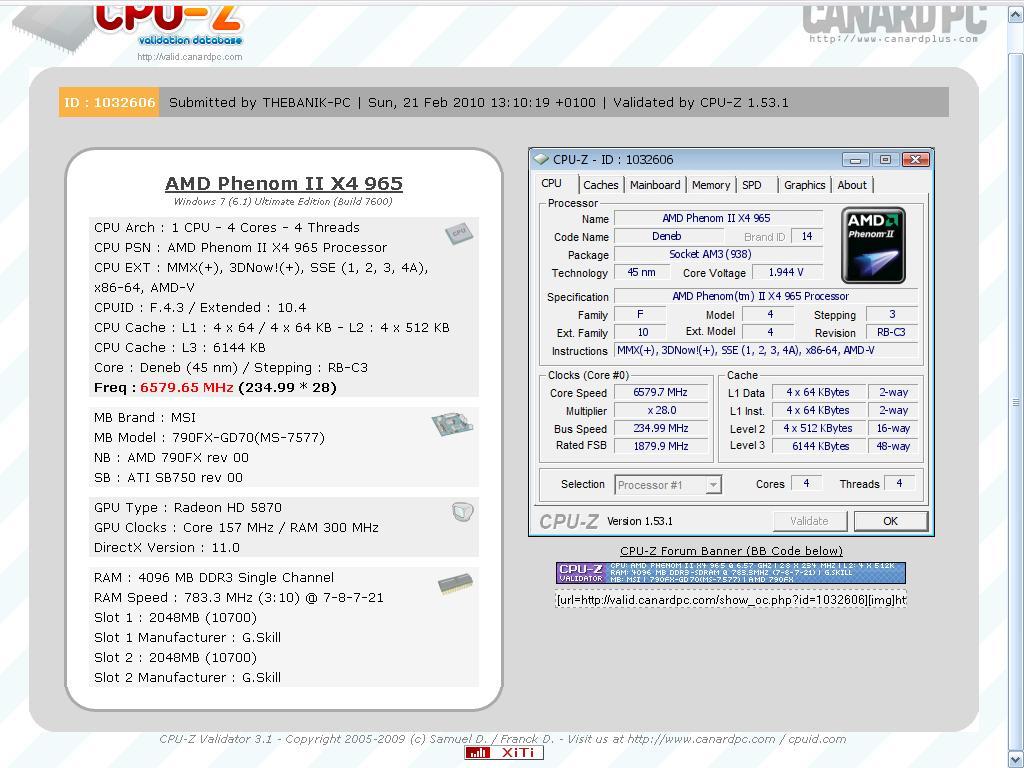Screen dimensions: 1024x768
Task: Switch to the Graphics tab
Action: point(805,185)
